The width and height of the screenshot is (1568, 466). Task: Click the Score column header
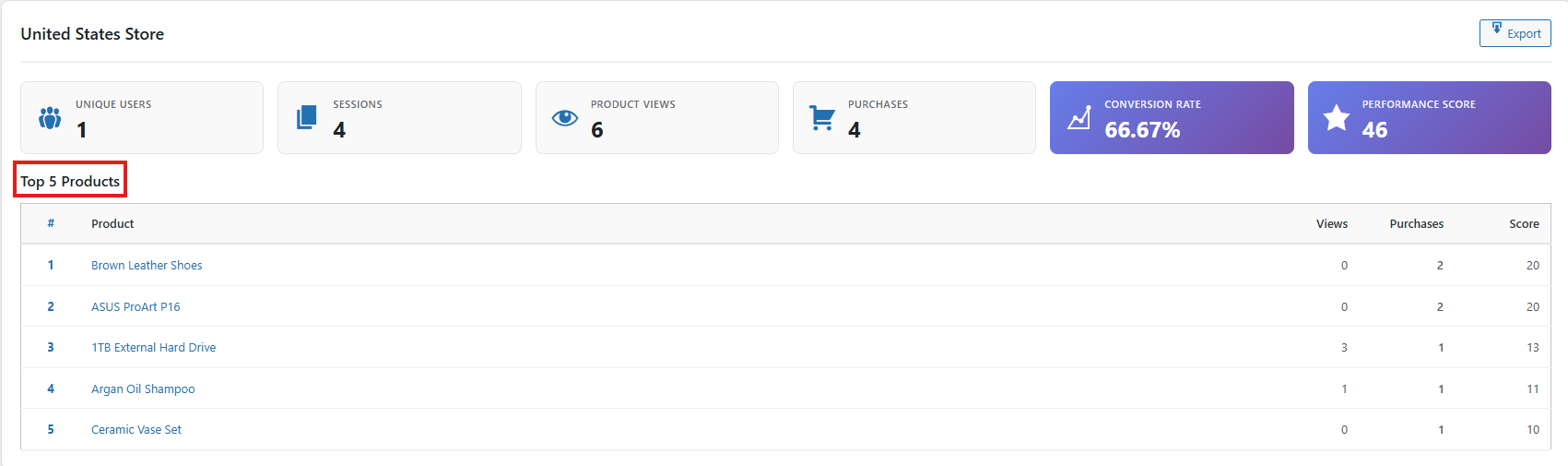pos(1524,223)
